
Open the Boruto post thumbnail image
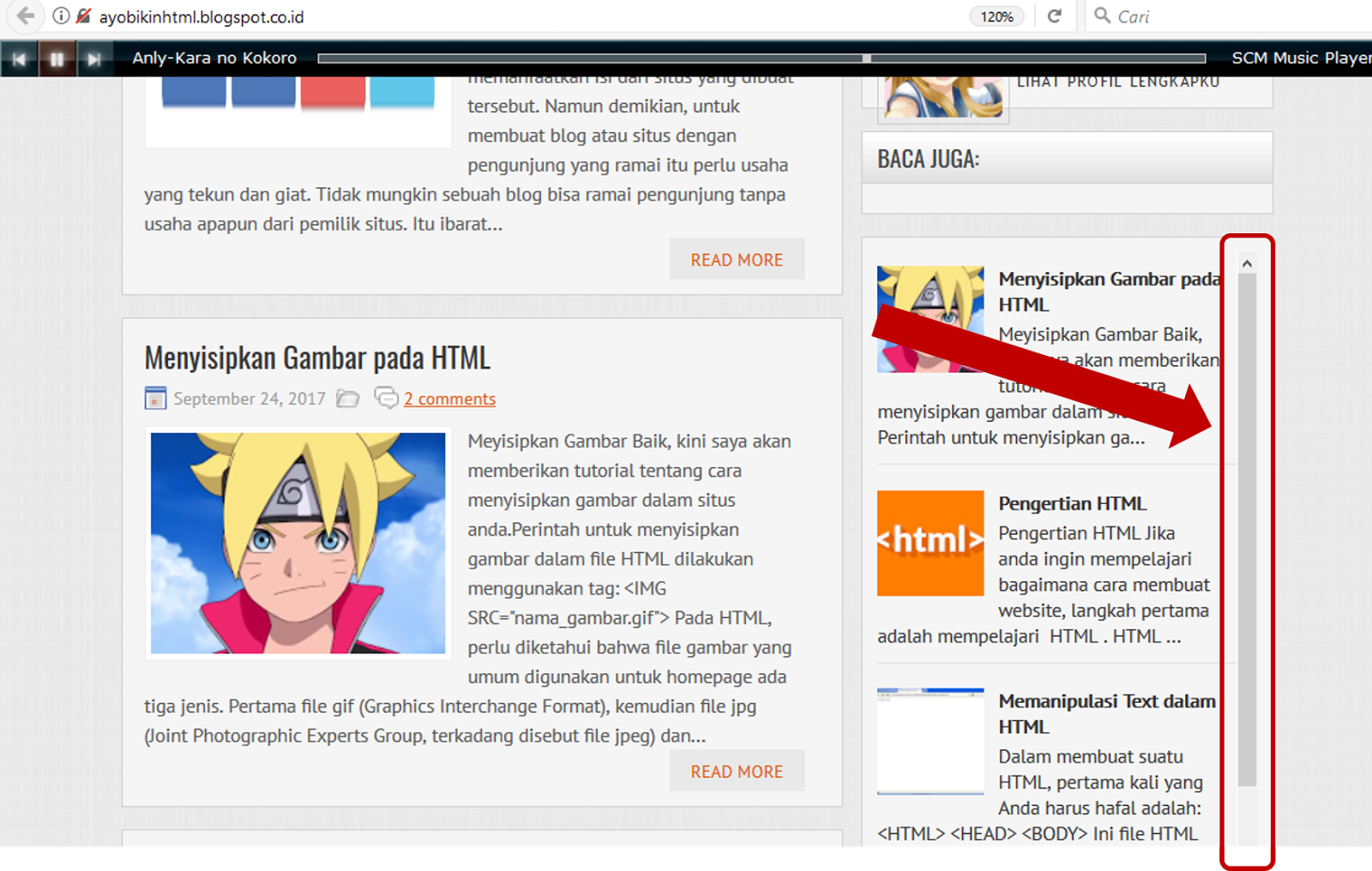pos(298,543)
